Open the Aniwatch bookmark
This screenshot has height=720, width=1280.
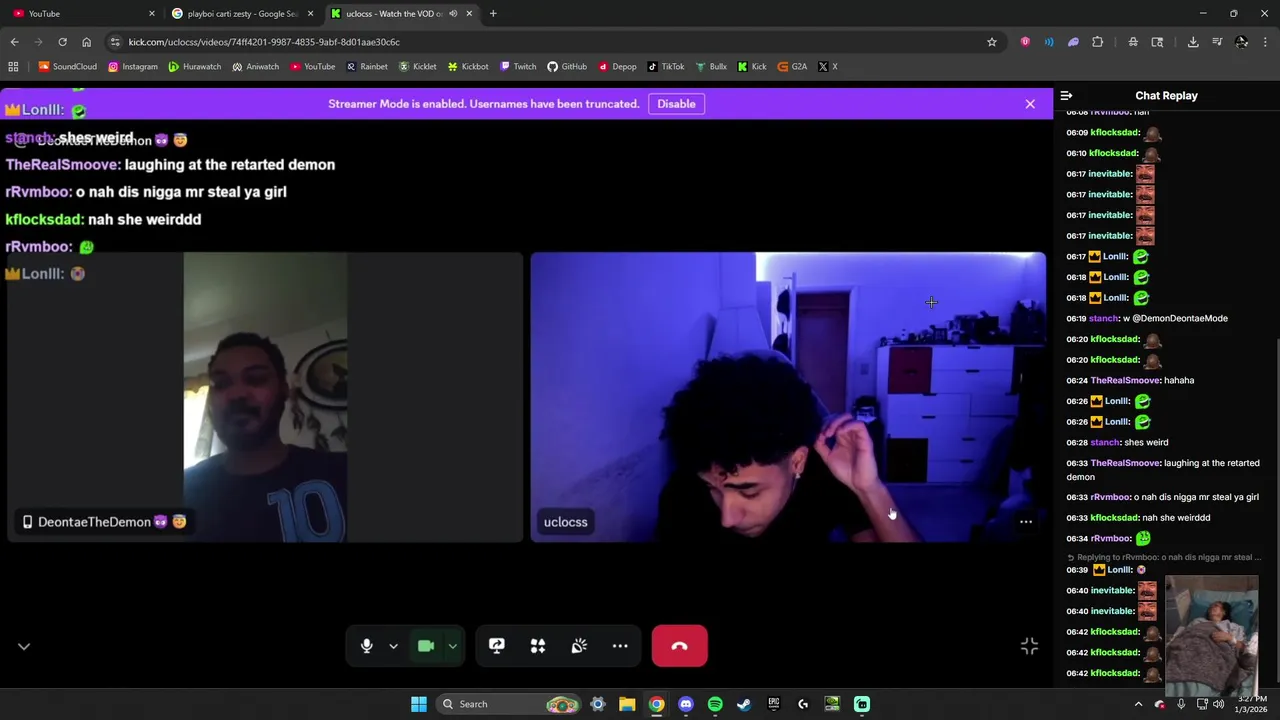point(255,67)
